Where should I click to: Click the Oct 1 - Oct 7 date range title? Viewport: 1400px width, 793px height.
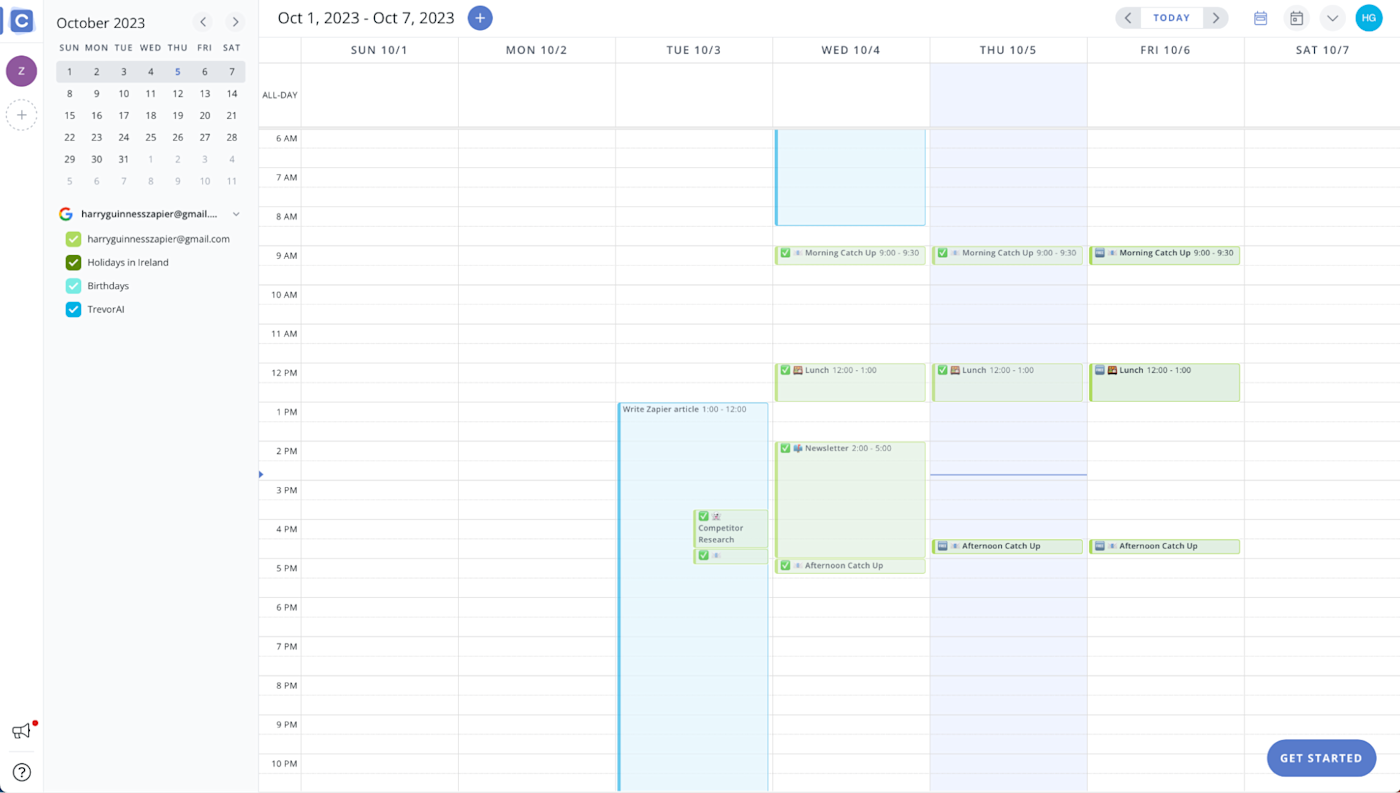(366, 18)
